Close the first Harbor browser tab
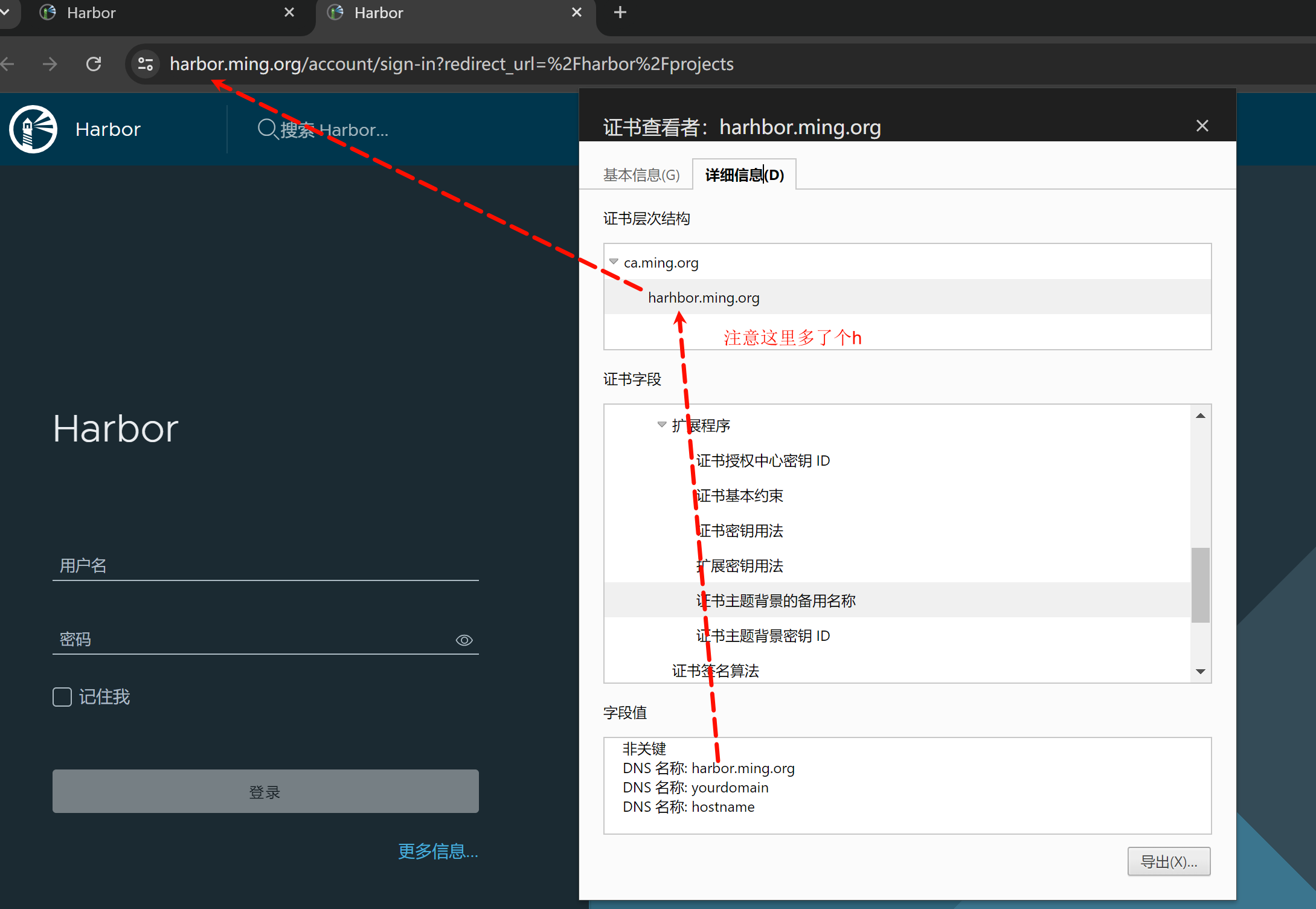1316x909 pixels. point(289,13)
